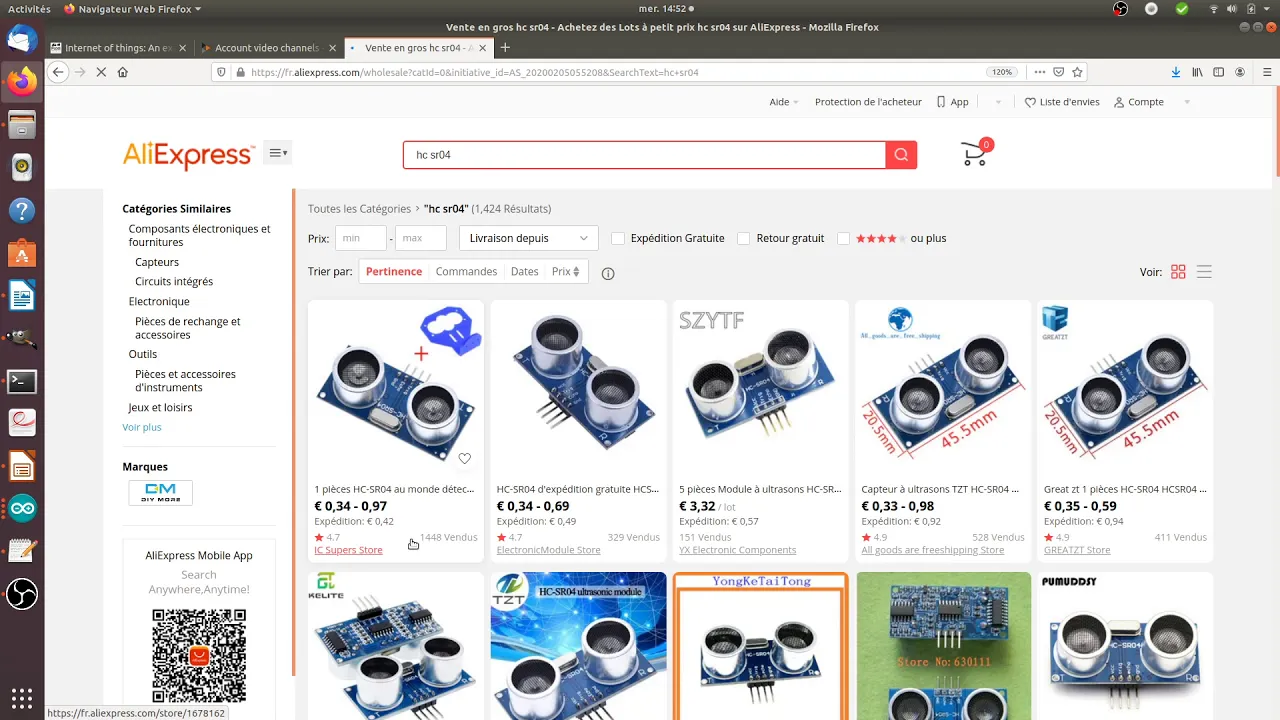Viewport: 1280px width, 720px height.
Task: Open the Livraison depuis dropdown
Action: 528,238
